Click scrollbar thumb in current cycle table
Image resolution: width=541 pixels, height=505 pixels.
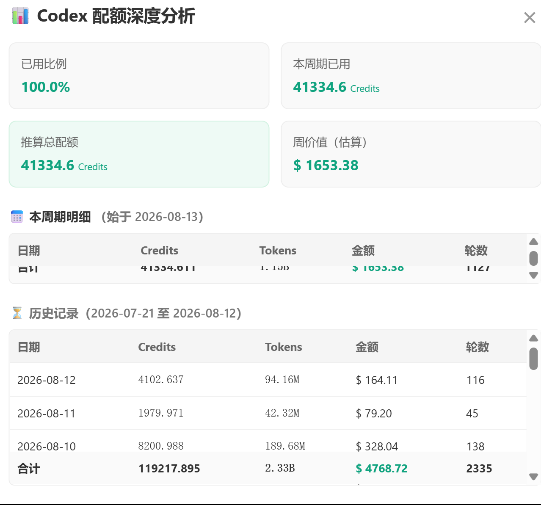[x=533, y=258]
